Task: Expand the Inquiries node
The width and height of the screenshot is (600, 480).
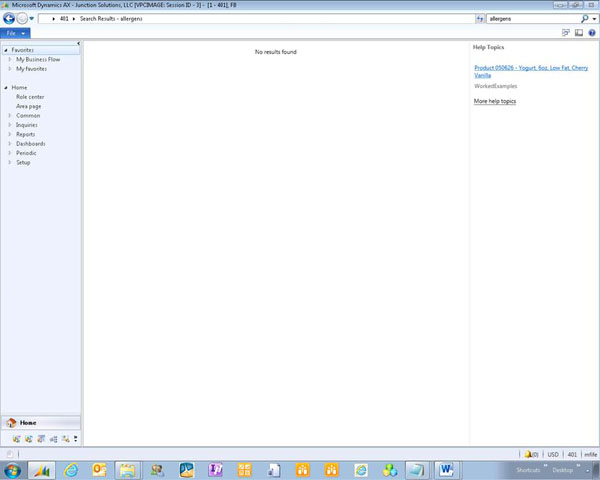Action: click(10, 125)
